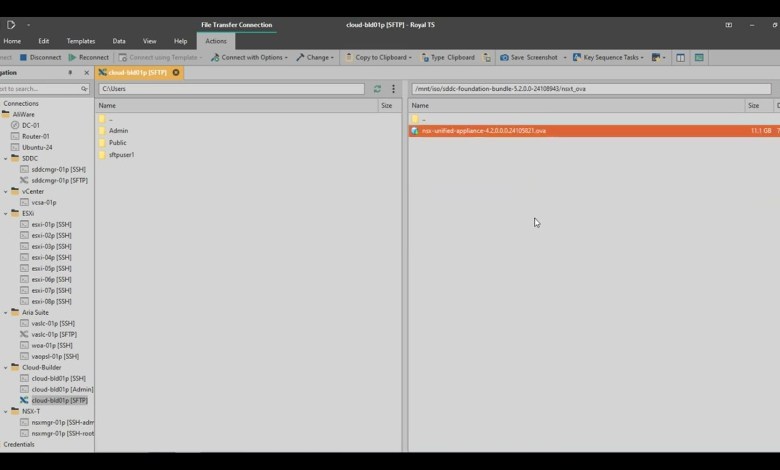The height and width of the screenshot is (470, 780).
Task: Open the View ribbon tab
Action: click(x=149, y=41)
